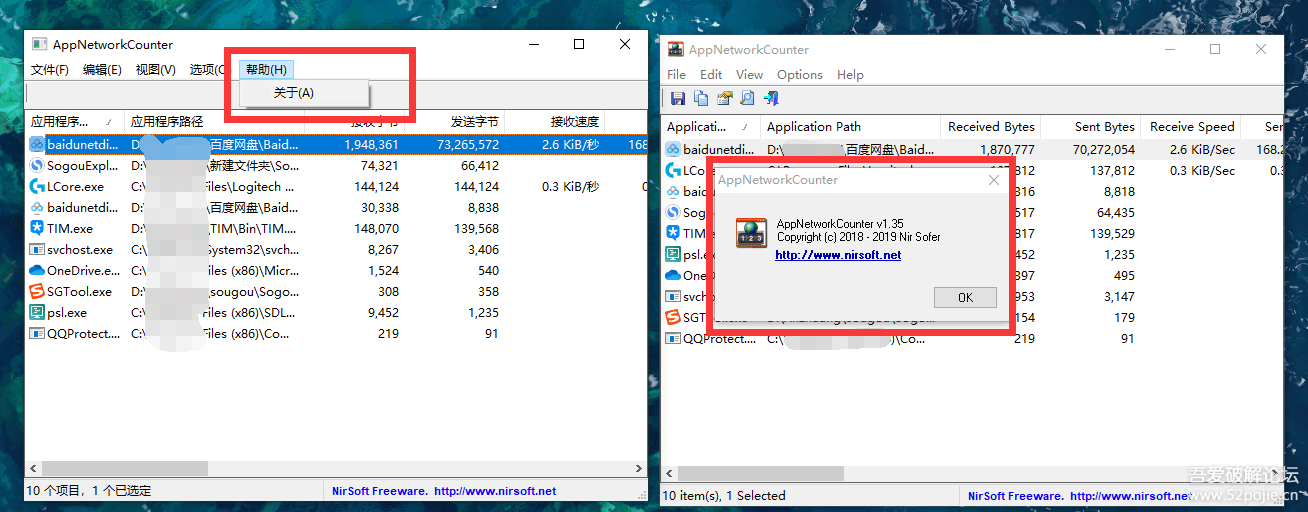Click the 30,338 cell in Chinese window
The width and height of the screenshot is (1308, 512).
coord(380,207)
